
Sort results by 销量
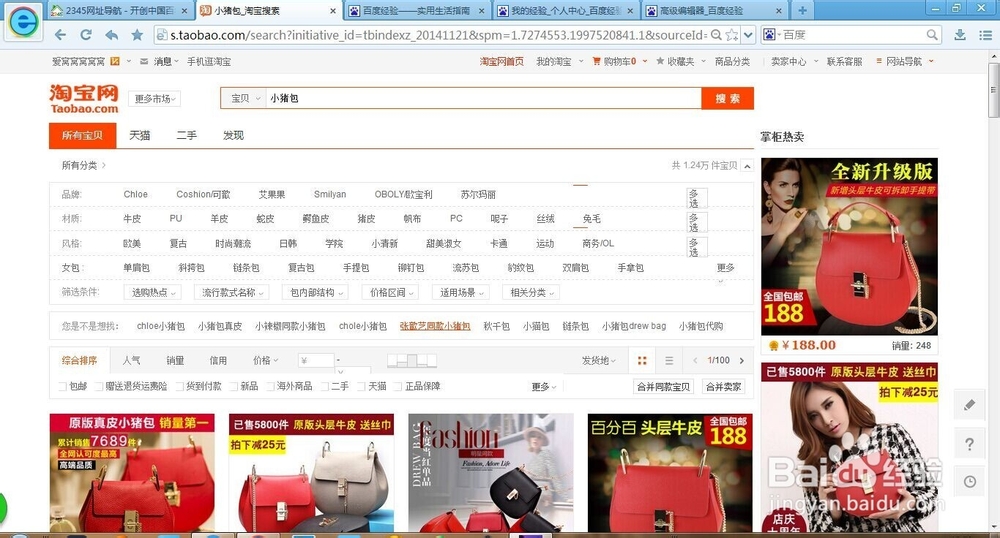tap(175, 360)
